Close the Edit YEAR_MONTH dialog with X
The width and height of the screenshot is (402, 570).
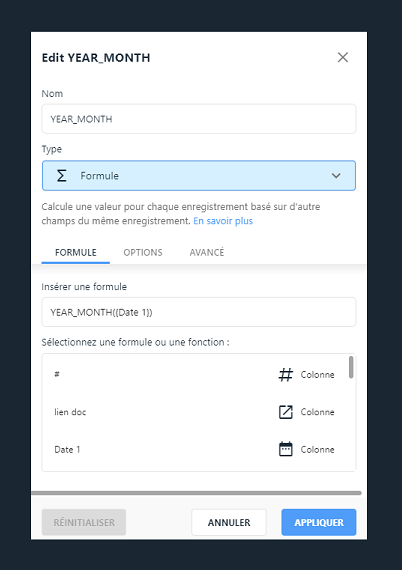(343, 57)
